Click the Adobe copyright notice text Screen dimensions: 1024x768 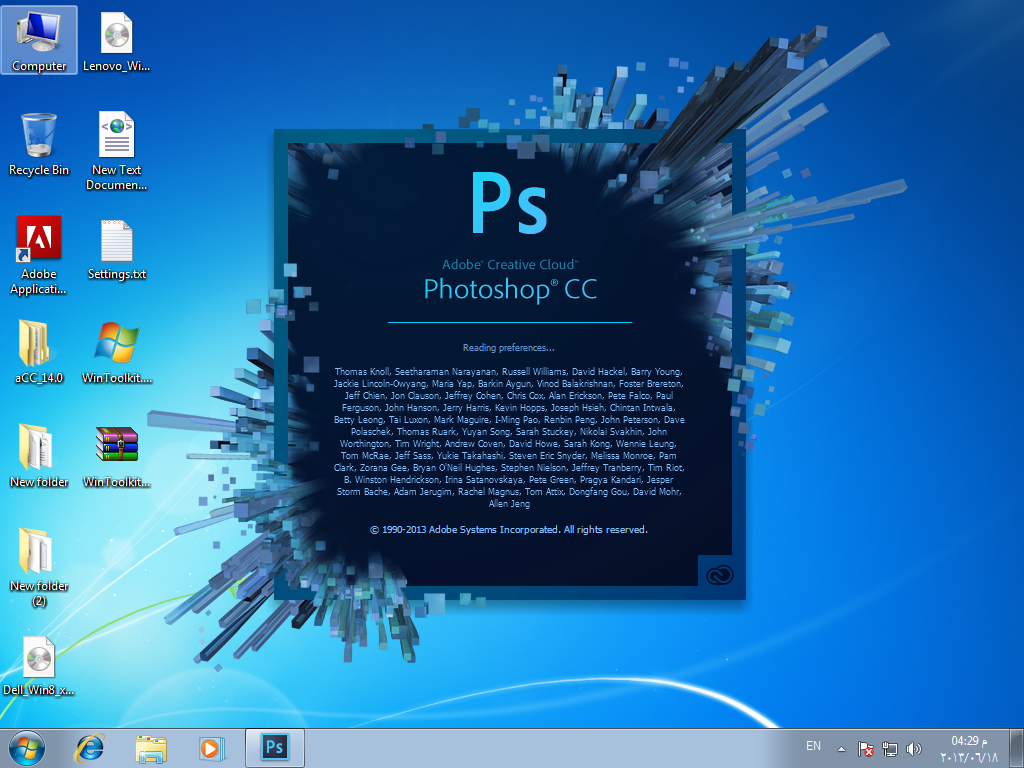pos(509,530)
